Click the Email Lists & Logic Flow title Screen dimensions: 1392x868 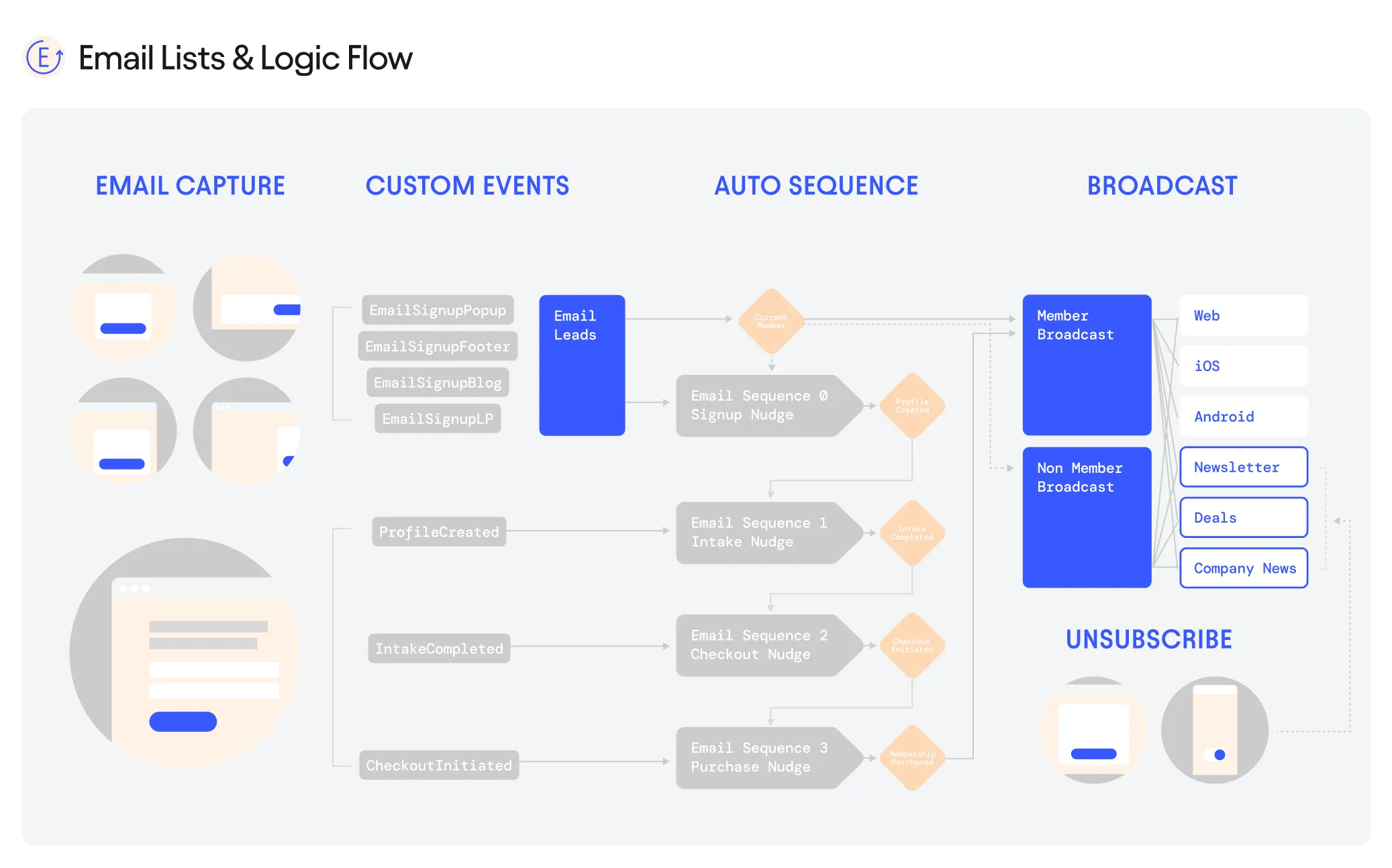246,58
